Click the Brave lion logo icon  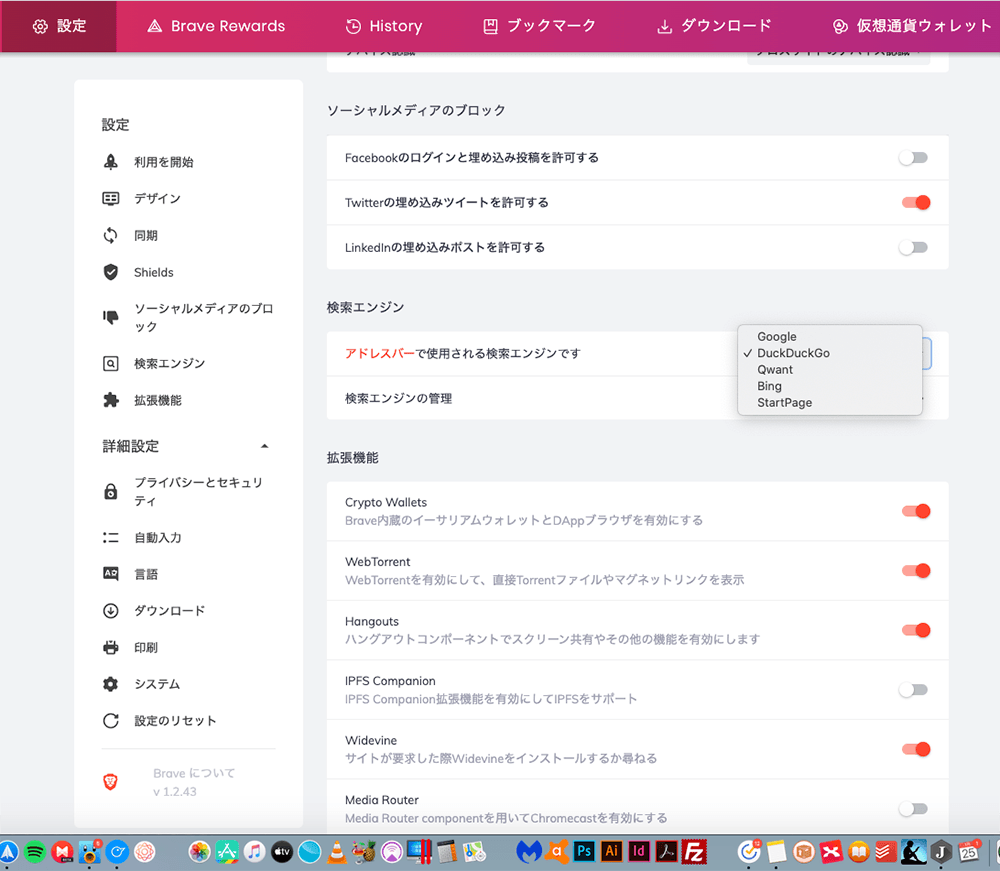[x=110, y=782]
